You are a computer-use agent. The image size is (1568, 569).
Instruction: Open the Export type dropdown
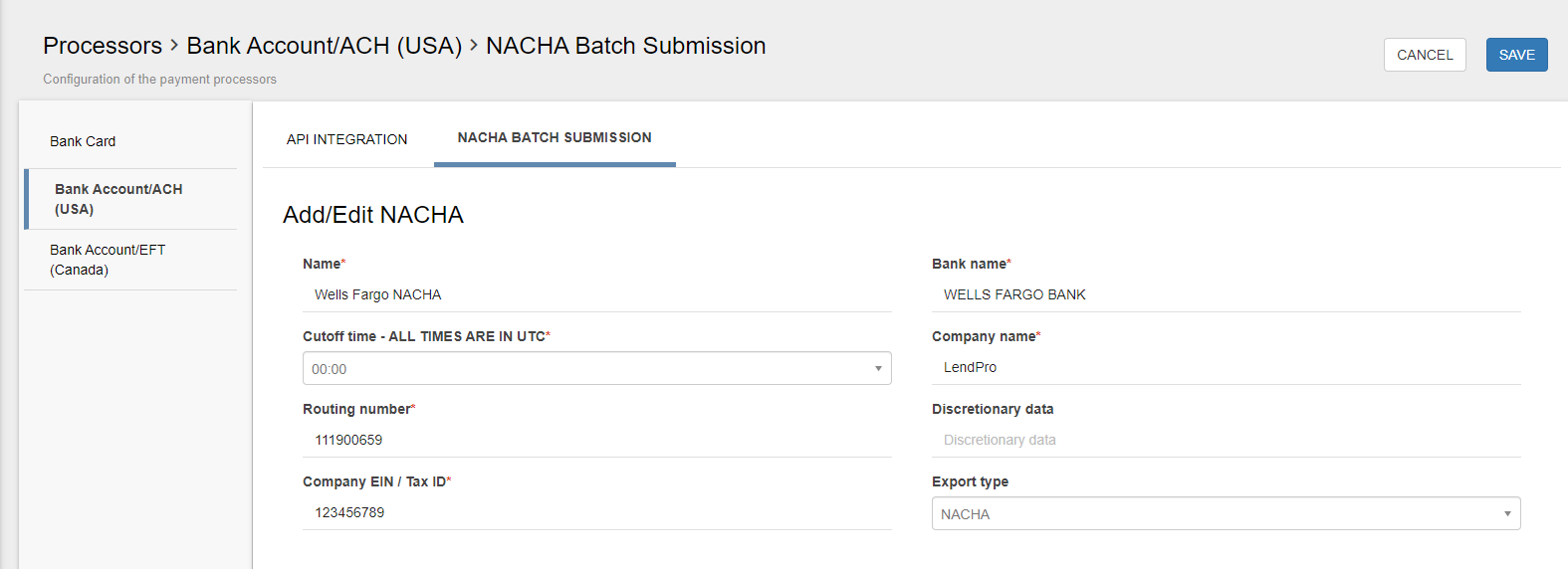[x=1227, y=513]
